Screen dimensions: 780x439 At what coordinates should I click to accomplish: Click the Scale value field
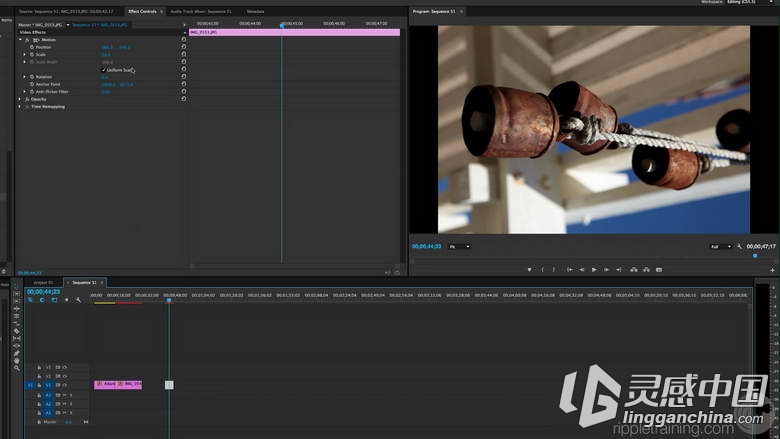pyautogui.click(x=106, y=55)
